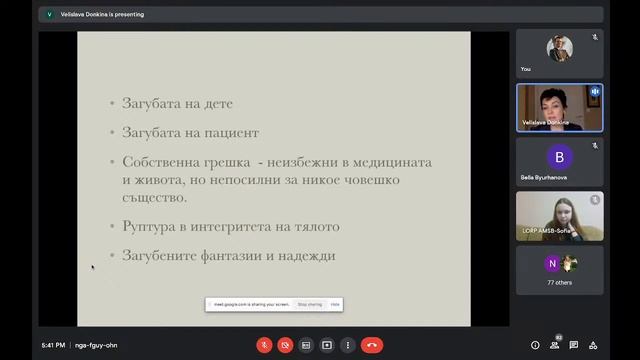Screen dimensions: 640x360
Task: Open meeting details info icon
Action: tap(535, 345)
